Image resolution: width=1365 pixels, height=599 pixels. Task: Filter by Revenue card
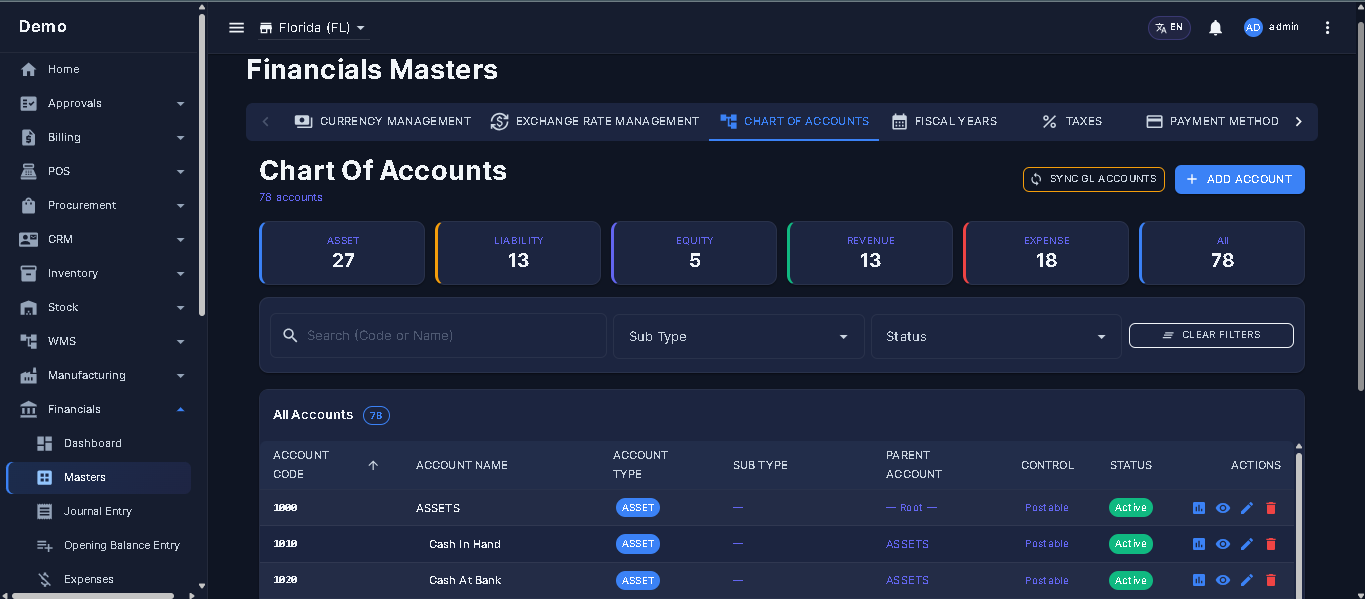point(870,252)
